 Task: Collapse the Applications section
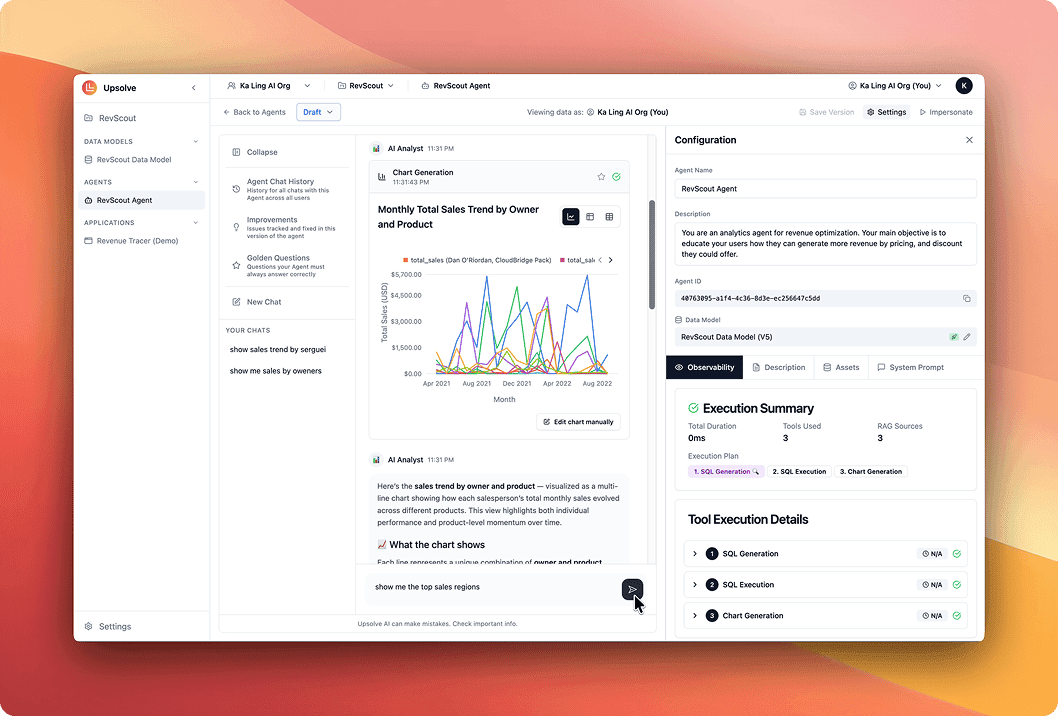point(196,223)
